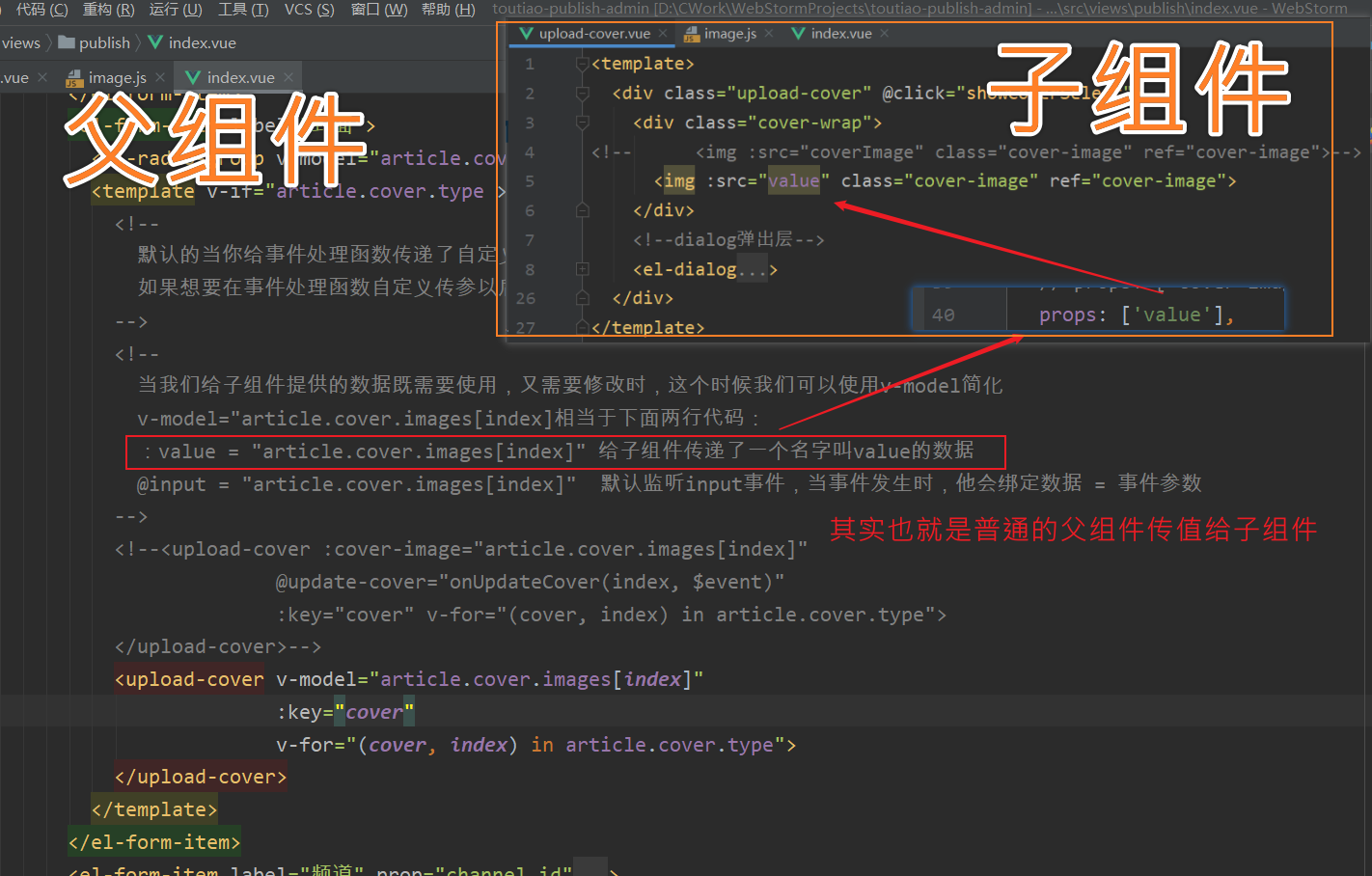The height and width of the screenshot is (876, 1372).
Task: Click the props: ['value'] code line
Action: click(1137, 315)
